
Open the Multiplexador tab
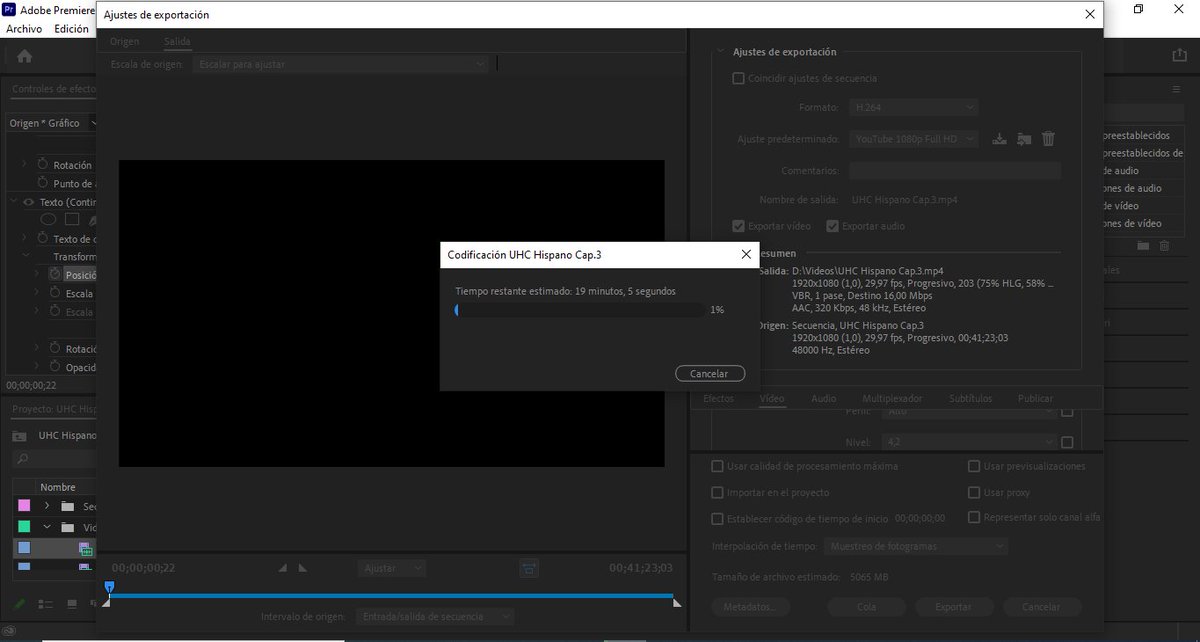tap(892, 398)
